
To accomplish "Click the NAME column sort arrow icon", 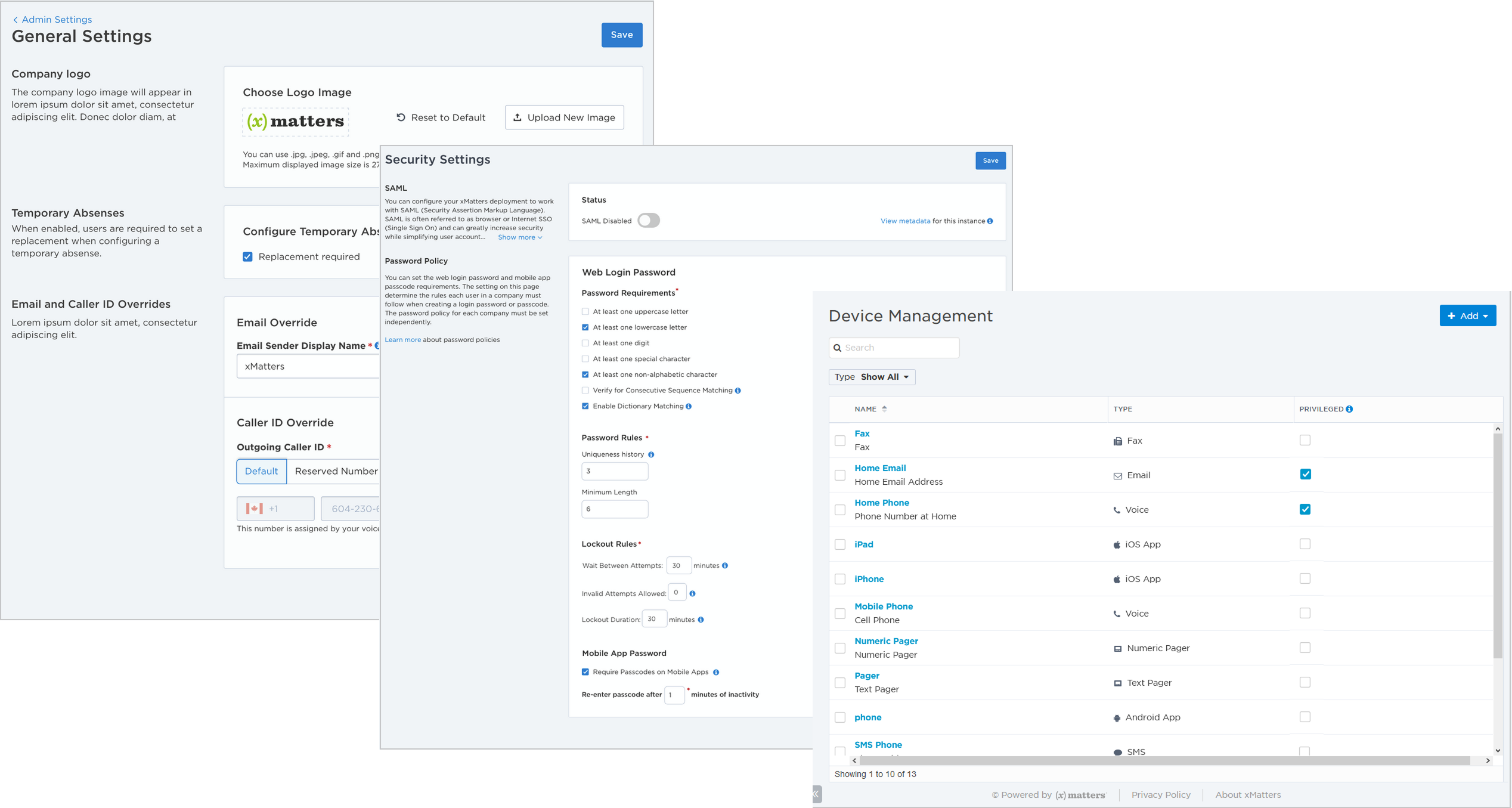I will [x=884, y=409].
